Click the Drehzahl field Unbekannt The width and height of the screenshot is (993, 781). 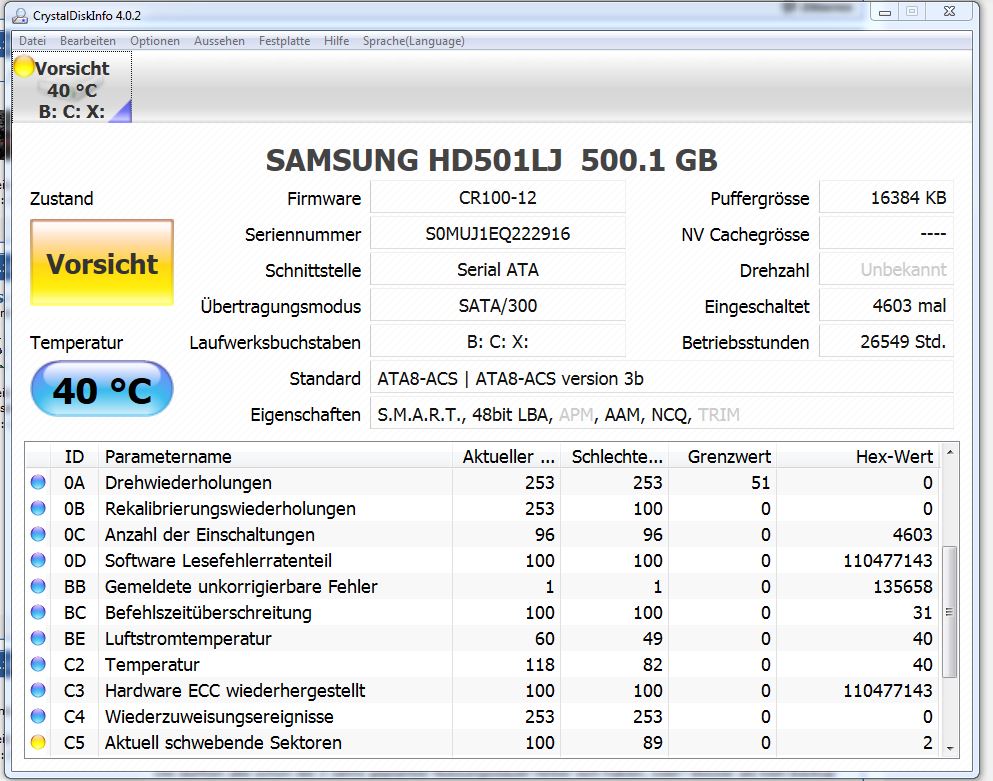pyautogui.click(x=887, y=270)
